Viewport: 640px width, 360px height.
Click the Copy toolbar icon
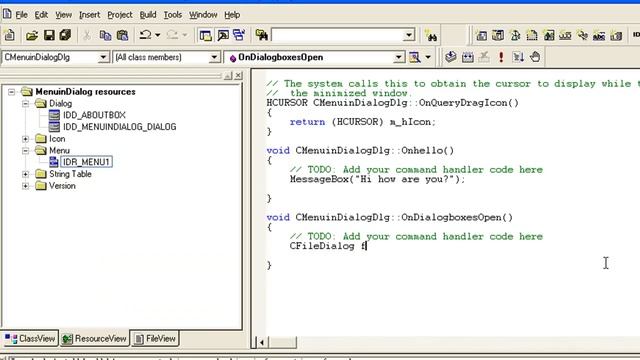coord(105,36)
